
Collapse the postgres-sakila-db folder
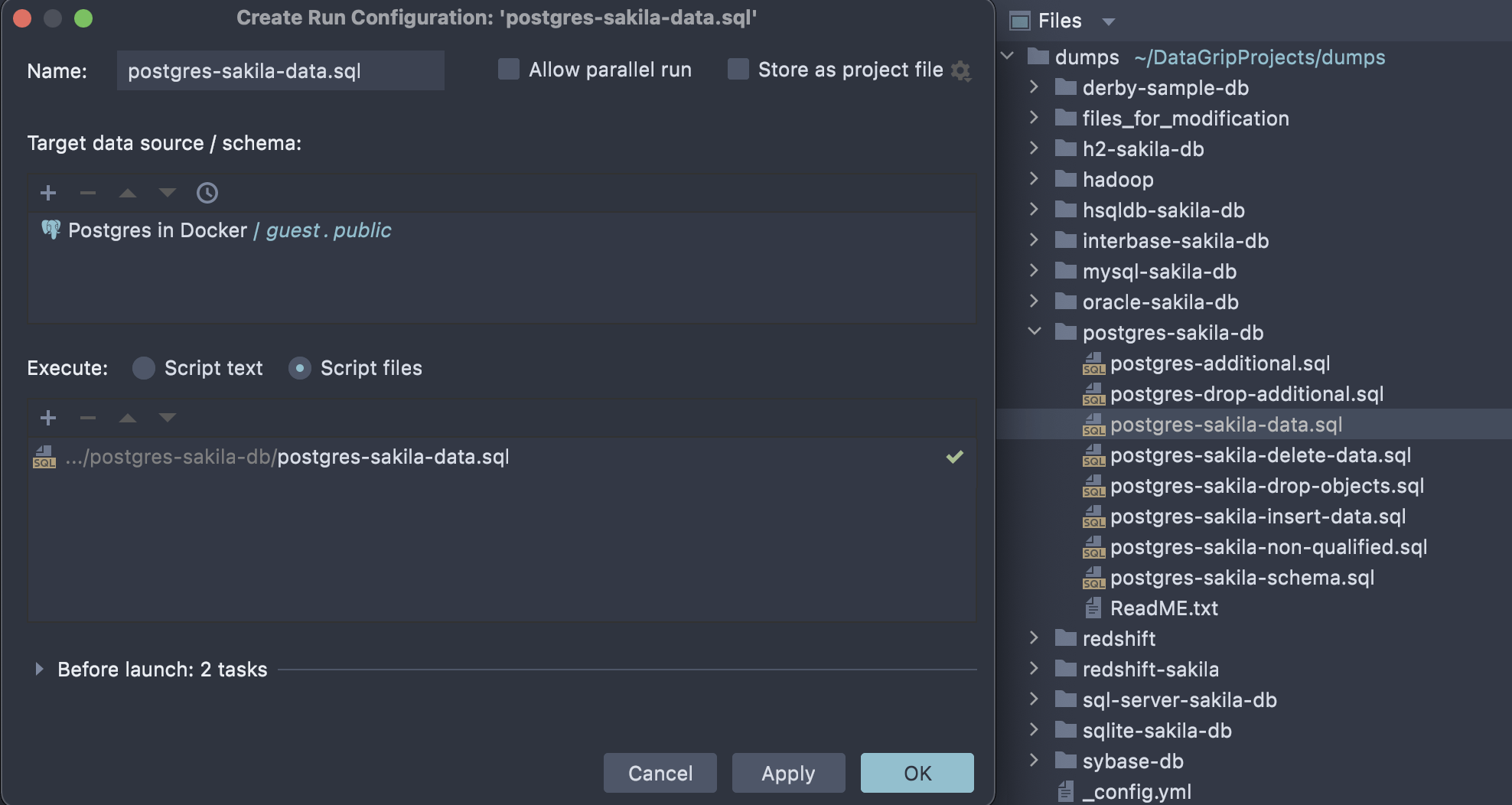click(1035, 332)
